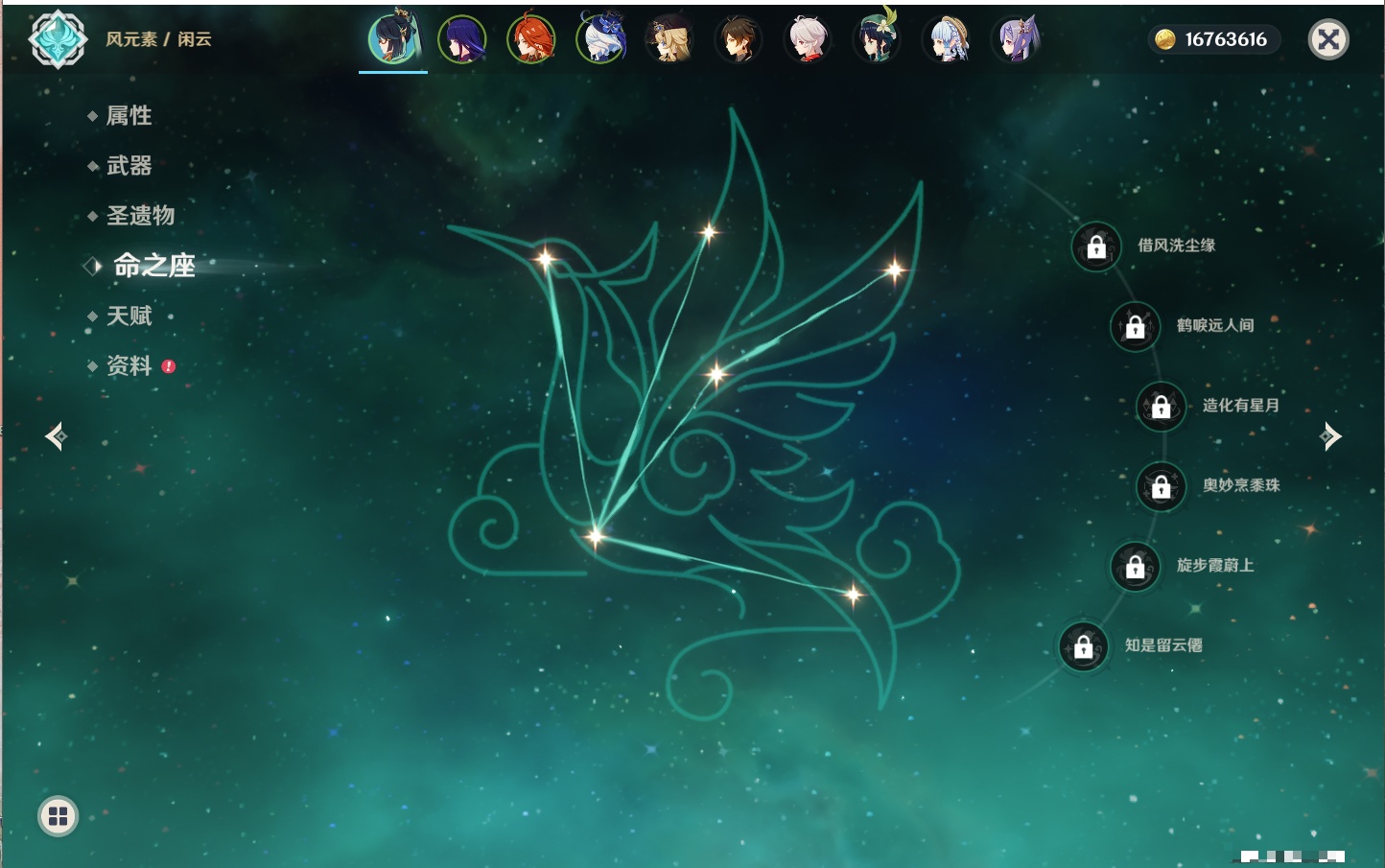
Task: Open the 天赋 talents tab
Action: [129, 316]
